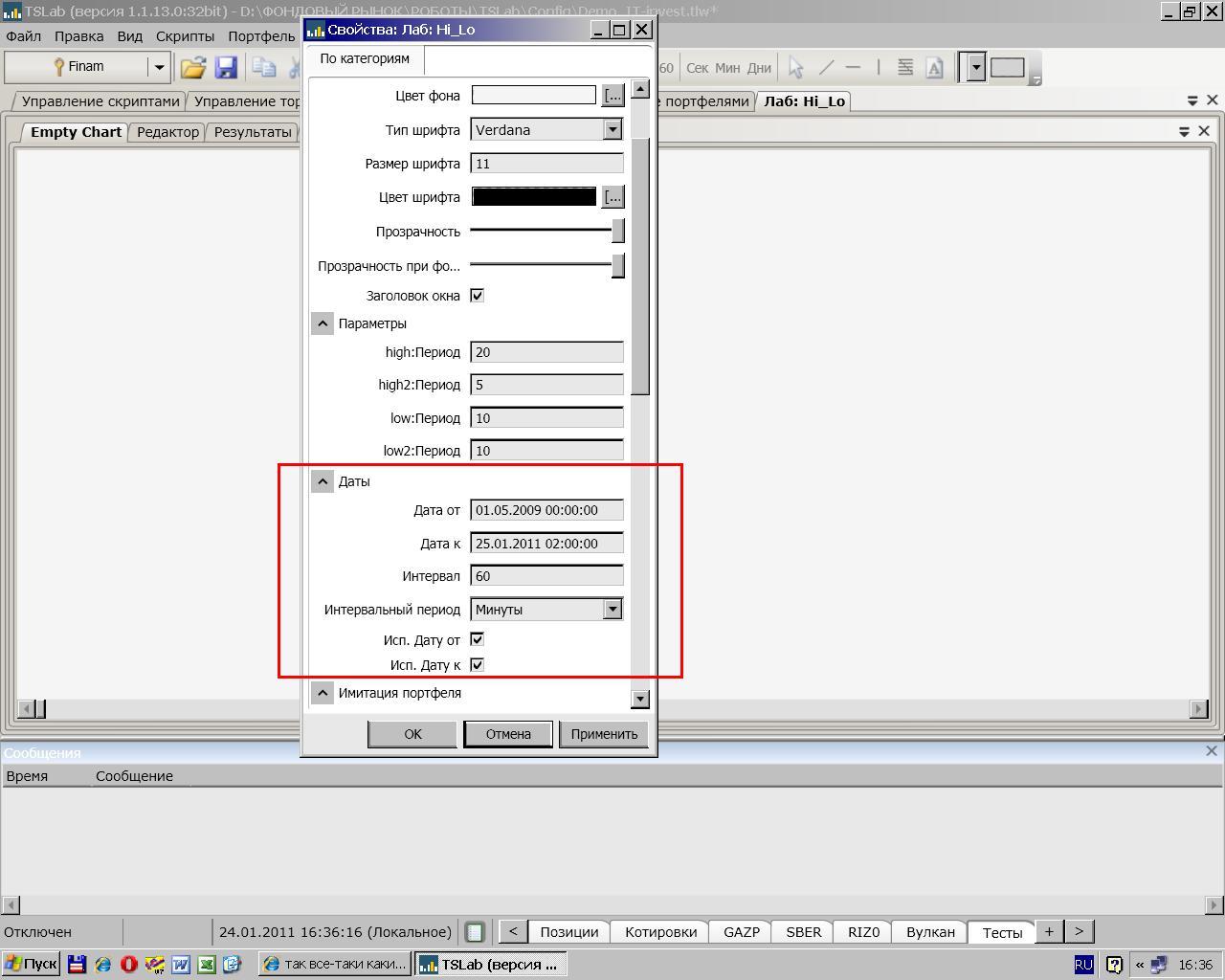Click the background color swatch
Screen dimensions: 1225x980
point(534,95)
